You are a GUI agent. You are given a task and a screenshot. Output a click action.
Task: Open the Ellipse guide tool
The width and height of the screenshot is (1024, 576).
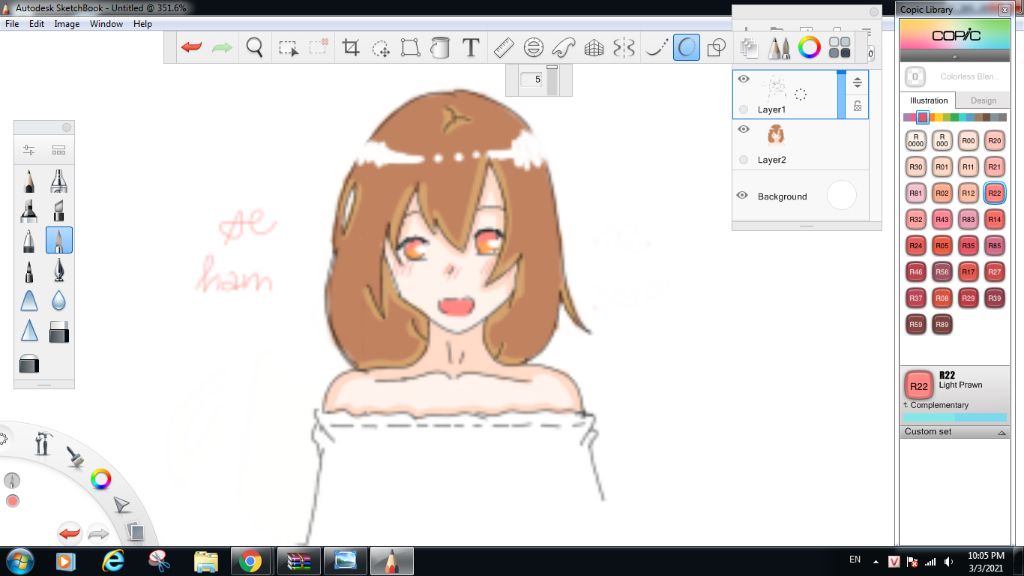[x=534, y=47]
